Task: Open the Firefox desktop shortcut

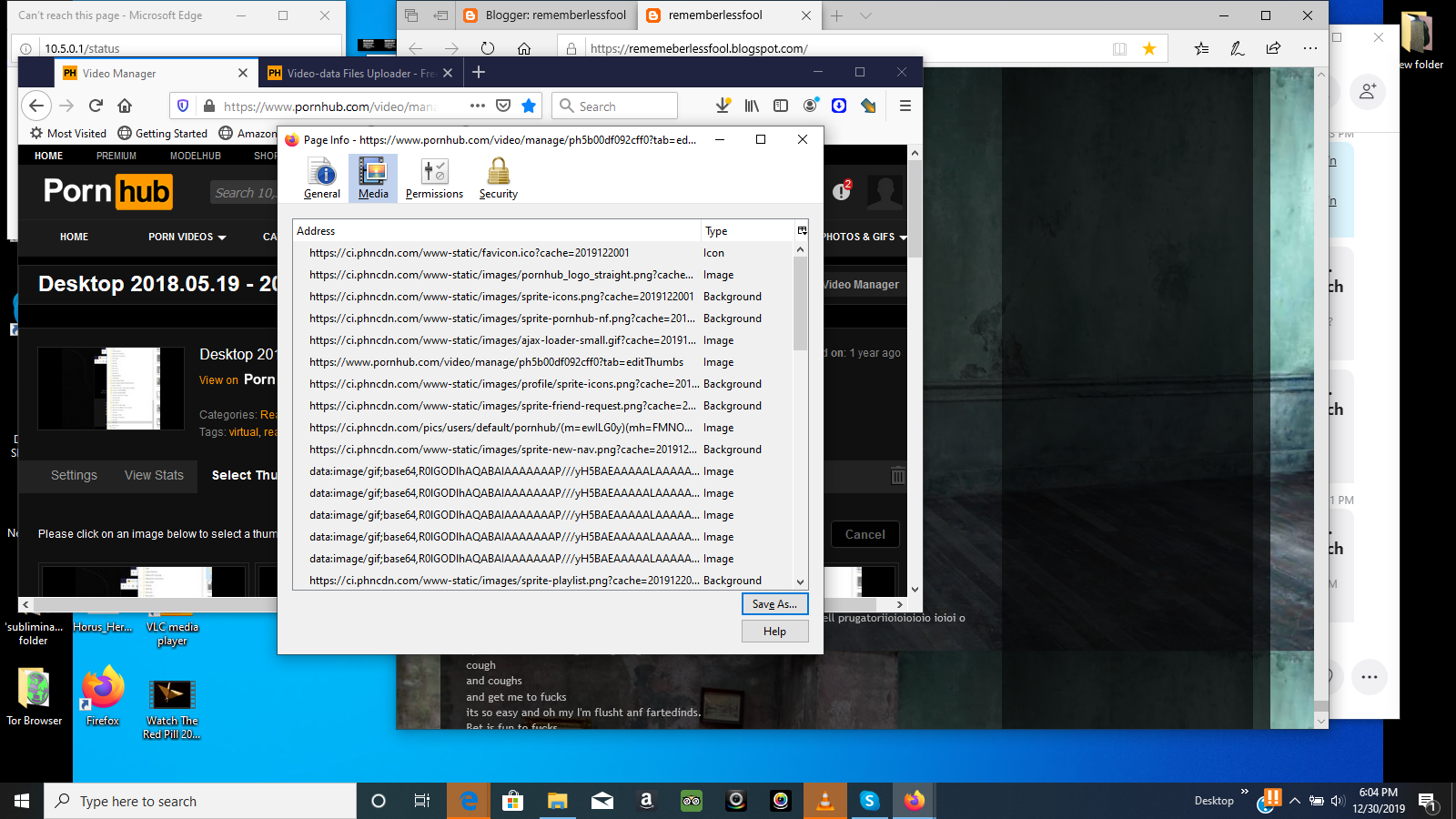Action: [x=103, y=697]
